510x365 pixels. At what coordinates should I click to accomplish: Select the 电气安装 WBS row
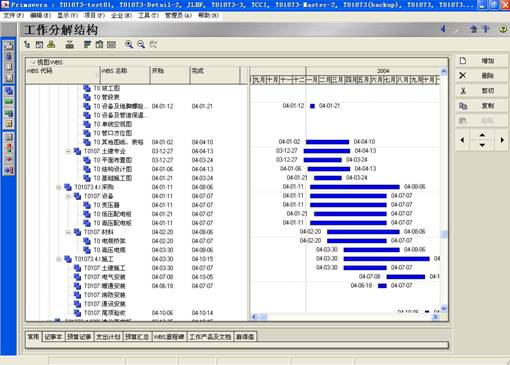(x=137, y=277)
